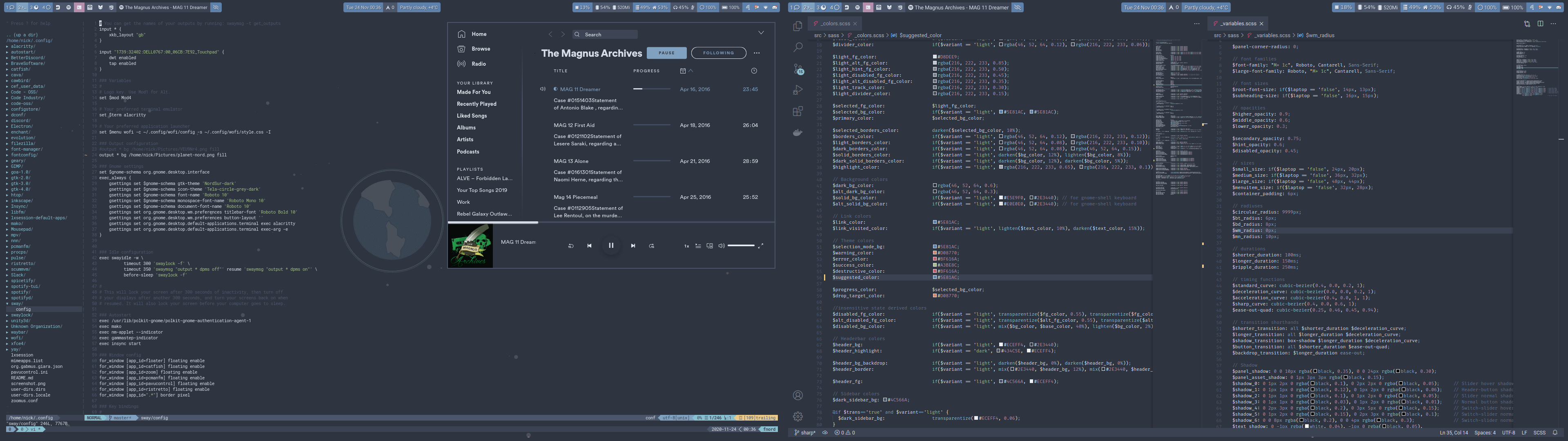The height and width of the screenshot is (441, 1568).
Task: Open VS Code Run and Debug view
Action: pyautogui.click(x=798, y=90)
